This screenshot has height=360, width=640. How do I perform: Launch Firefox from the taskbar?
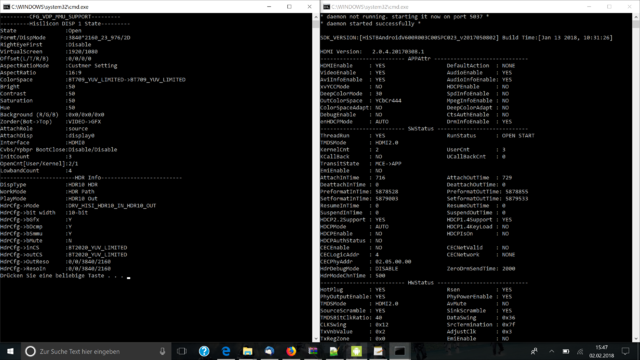point(291,351)
